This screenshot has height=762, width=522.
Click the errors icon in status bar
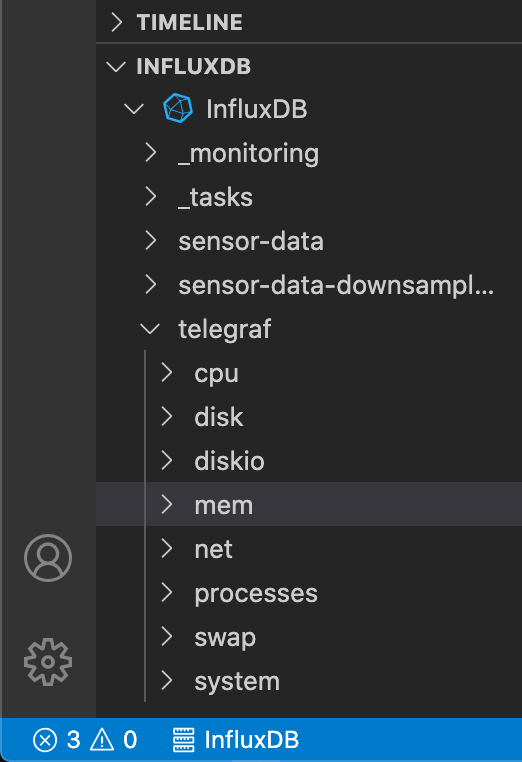click(45, 740)
